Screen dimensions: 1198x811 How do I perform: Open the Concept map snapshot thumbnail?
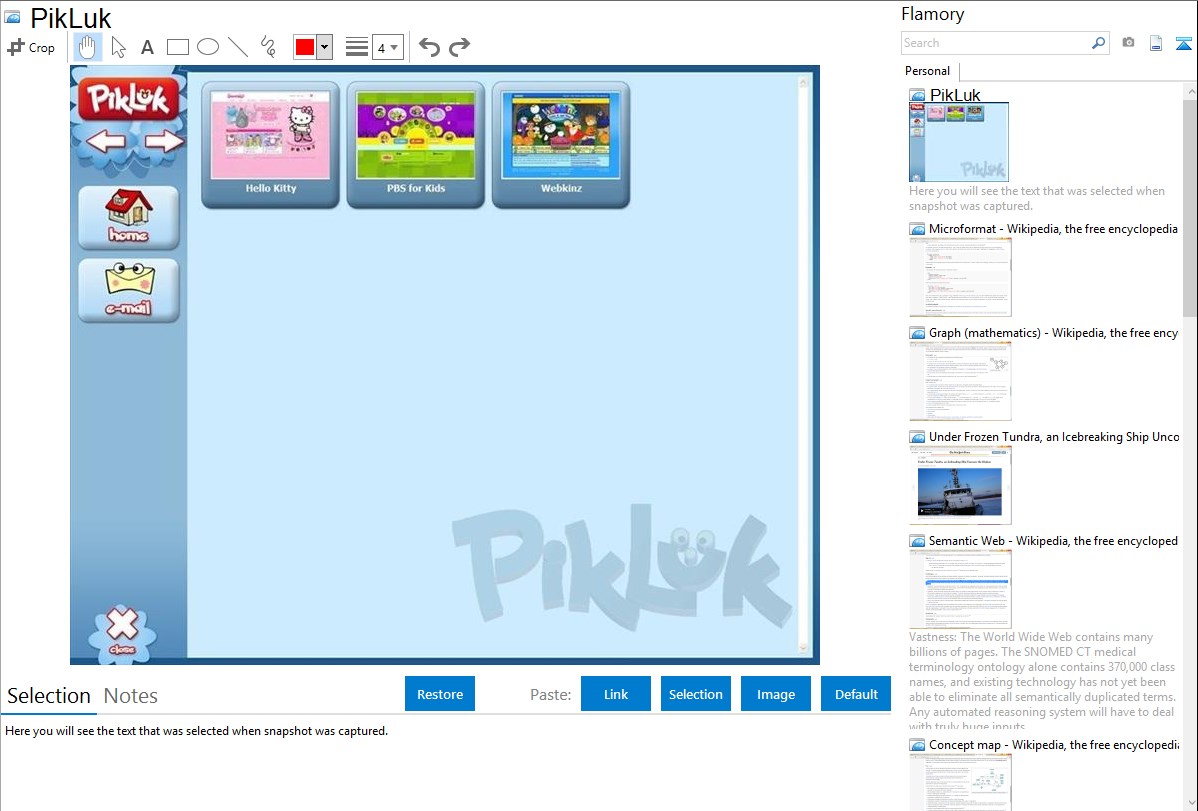960,782
